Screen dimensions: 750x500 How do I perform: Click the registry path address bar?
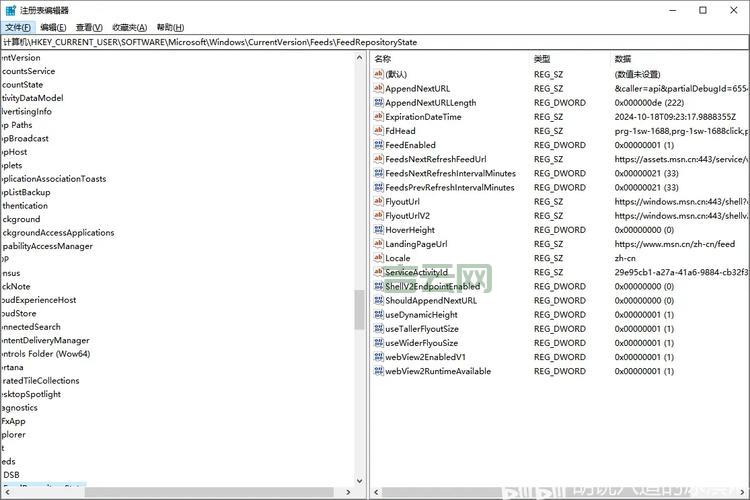tap(375, 42)
